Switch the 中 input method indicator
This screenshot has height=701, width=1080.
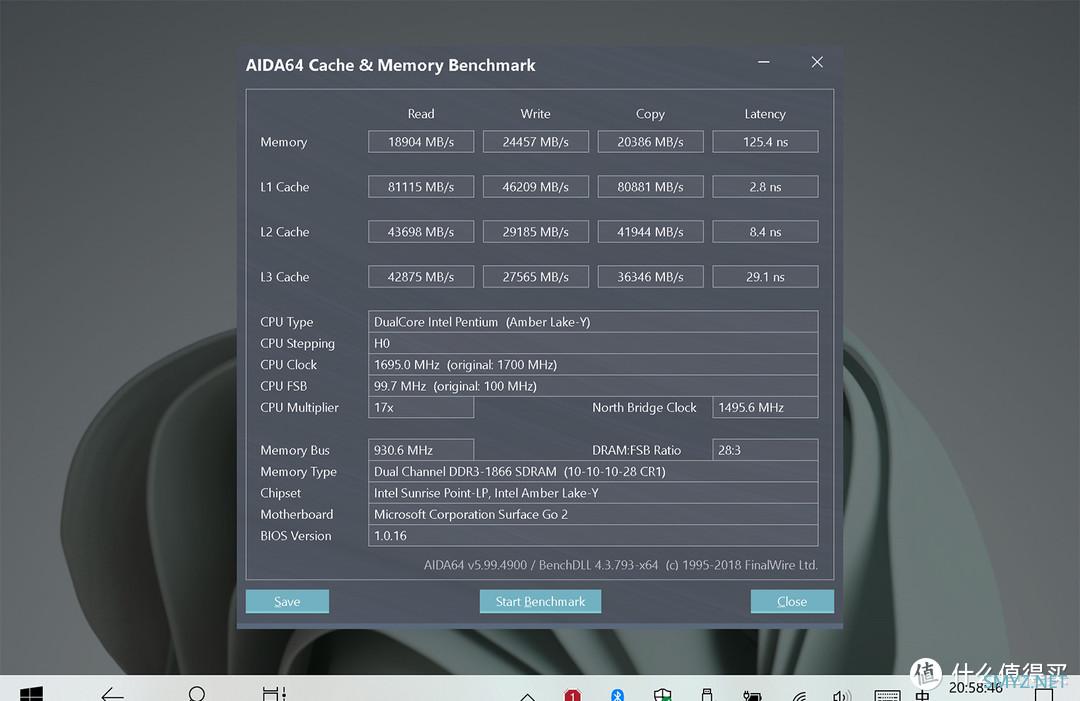922,695
